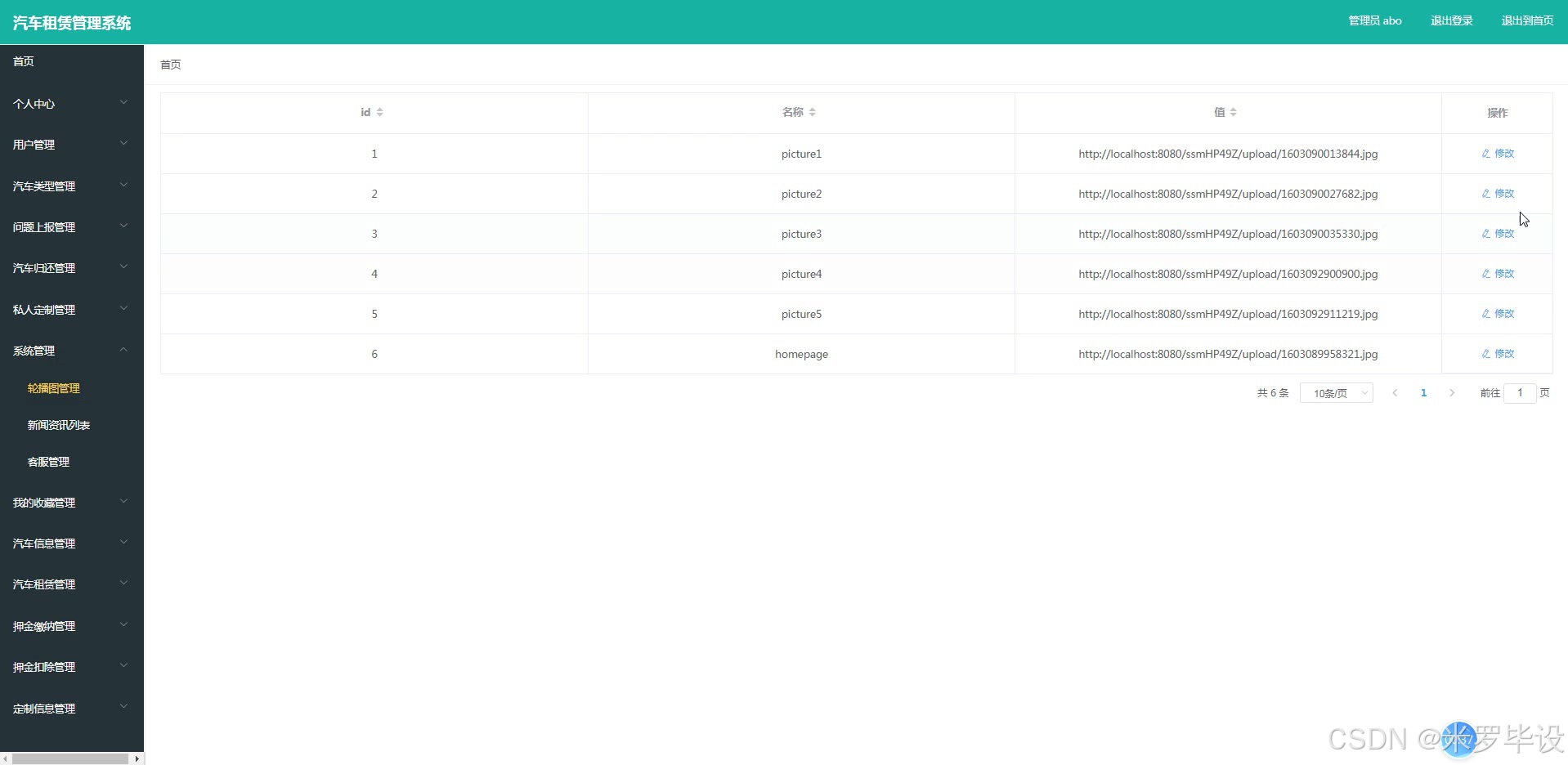Screen dimensions: 1568x765
Task: Click the edit pencil icon for picture4
Action: (1485, 274)
